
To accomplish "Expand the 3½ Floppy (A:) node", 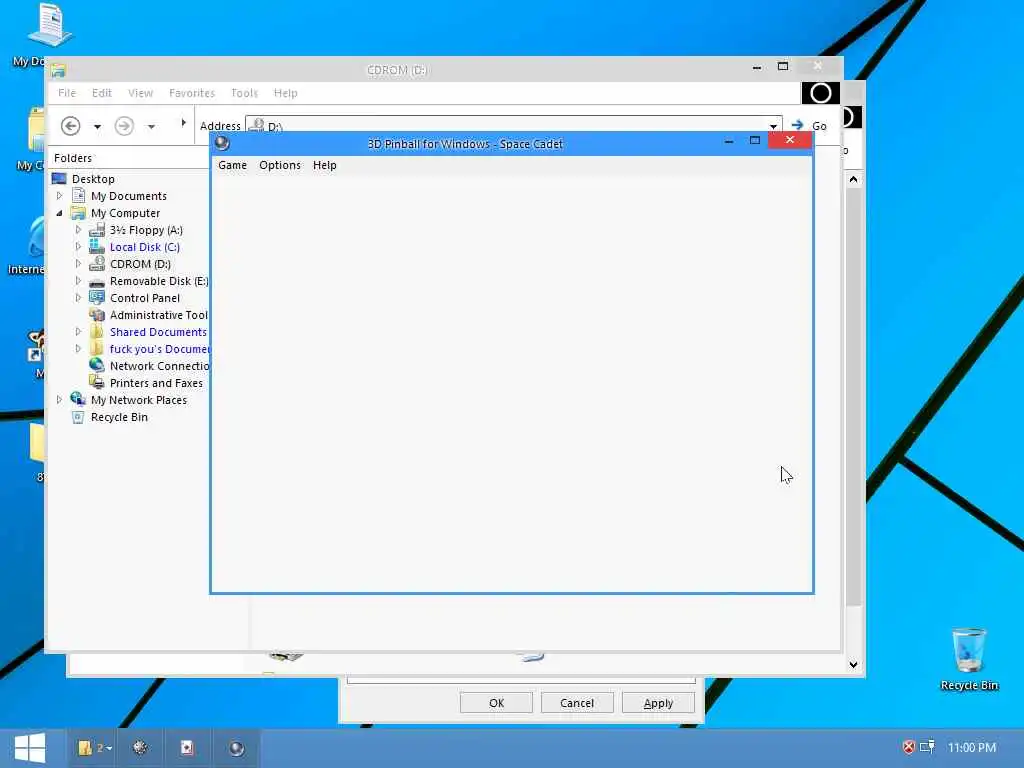I will [78, 230].
